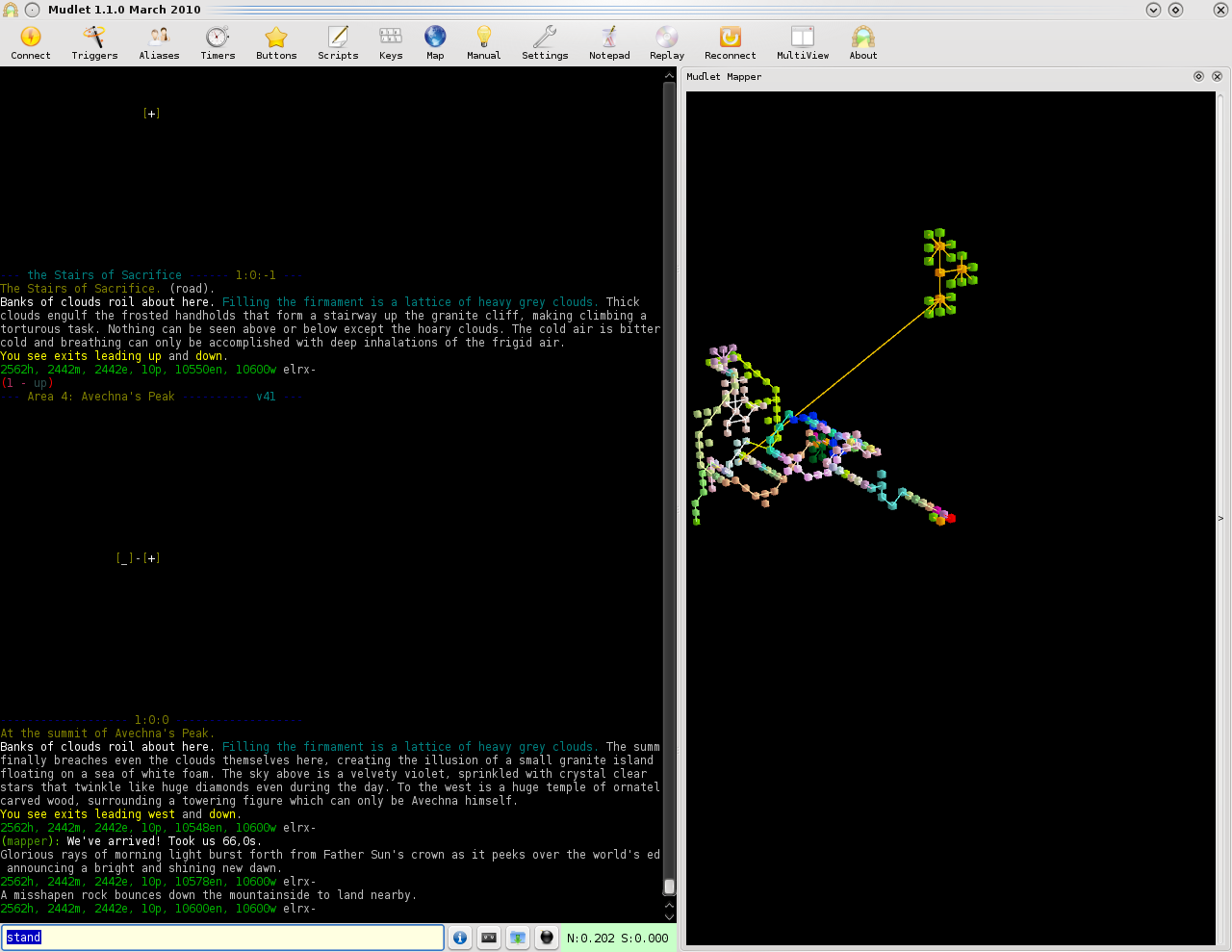Click the Reconnect toolbar icon
Screen dimensions: 1232x952
click(x=731, y=43)
